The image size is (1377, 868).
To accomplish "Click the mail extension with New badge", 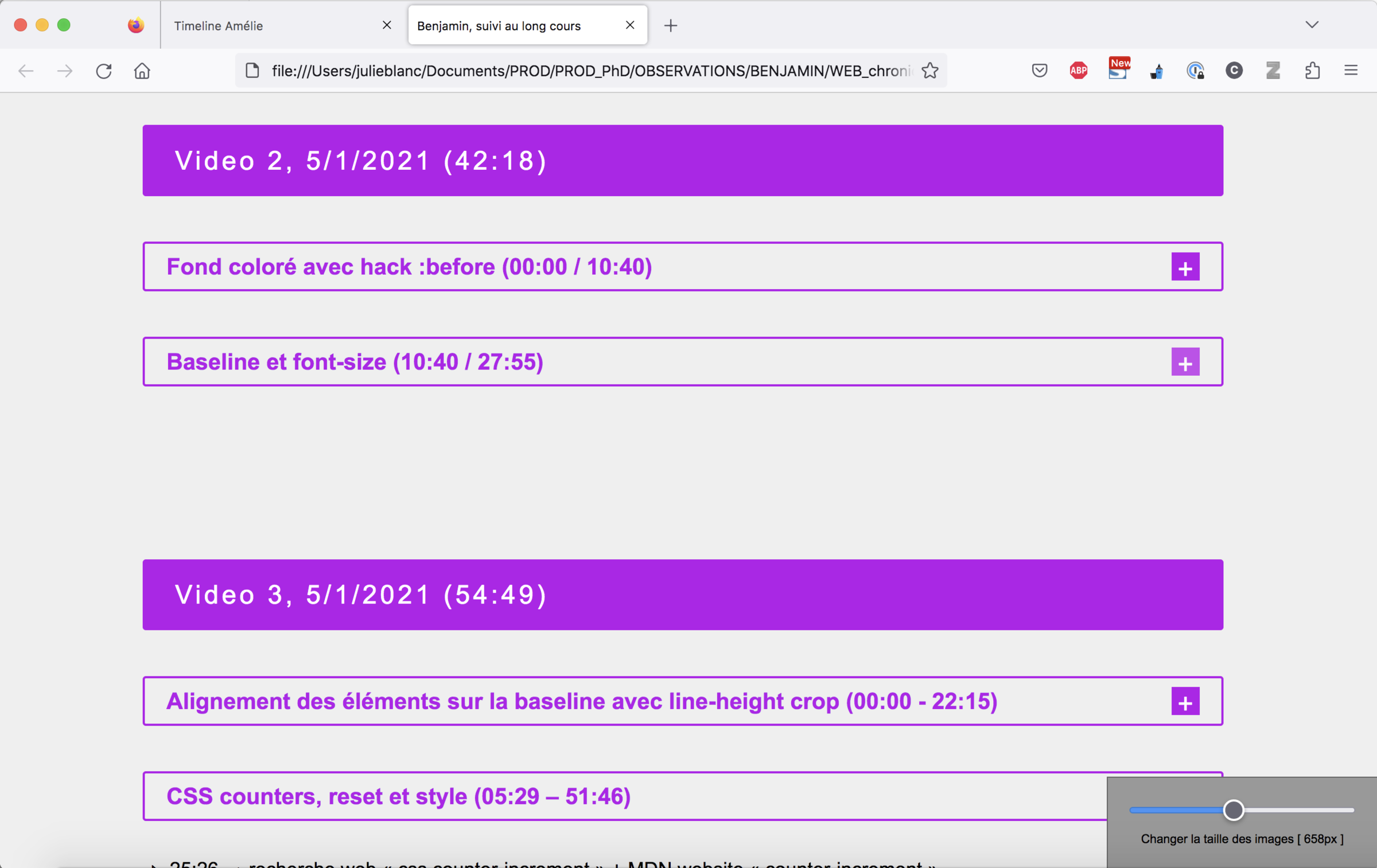I will pos(1117,71).
